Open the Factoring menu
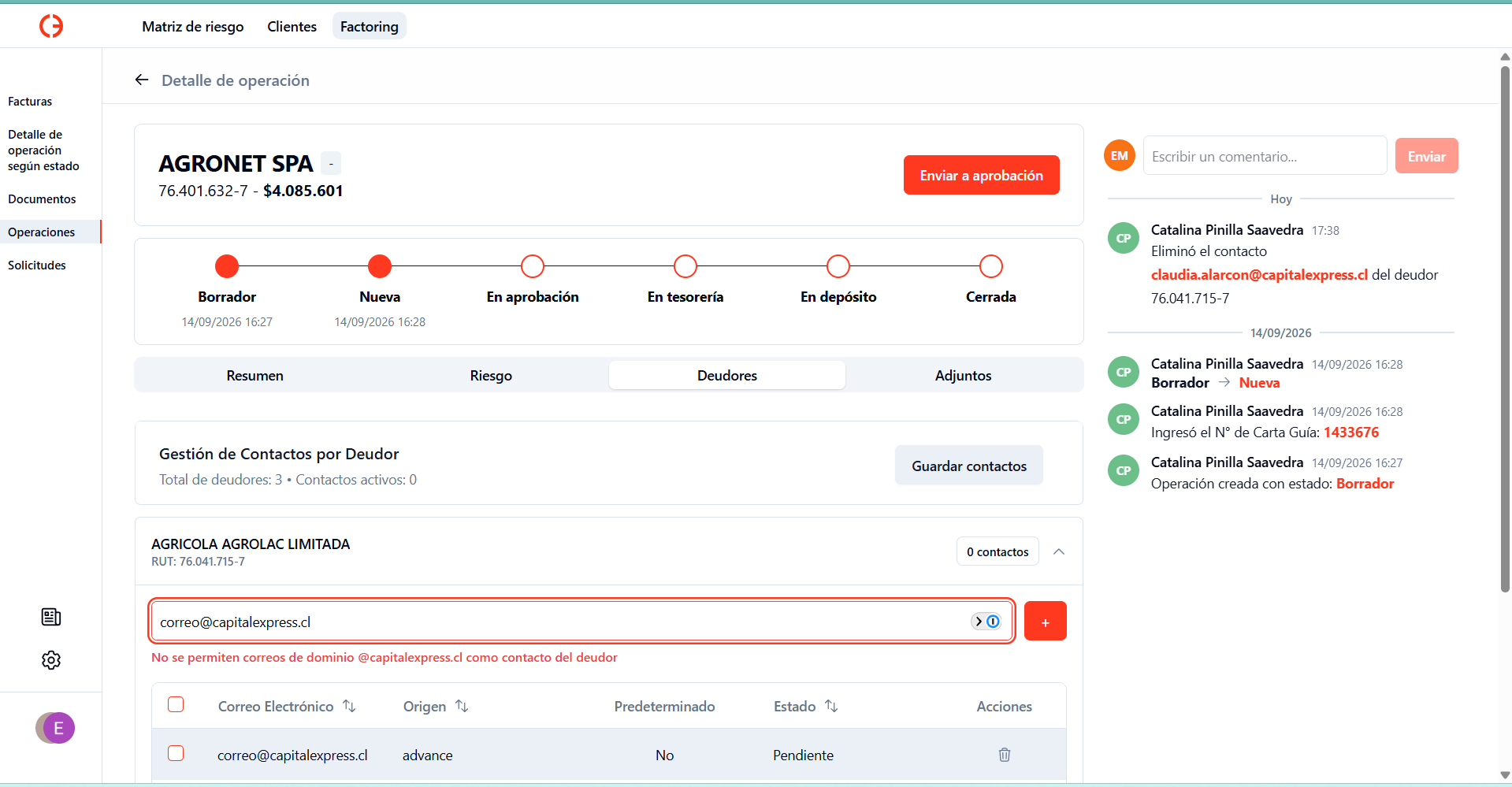This screenshot has height=787, width=1512. tap(370, 26)
